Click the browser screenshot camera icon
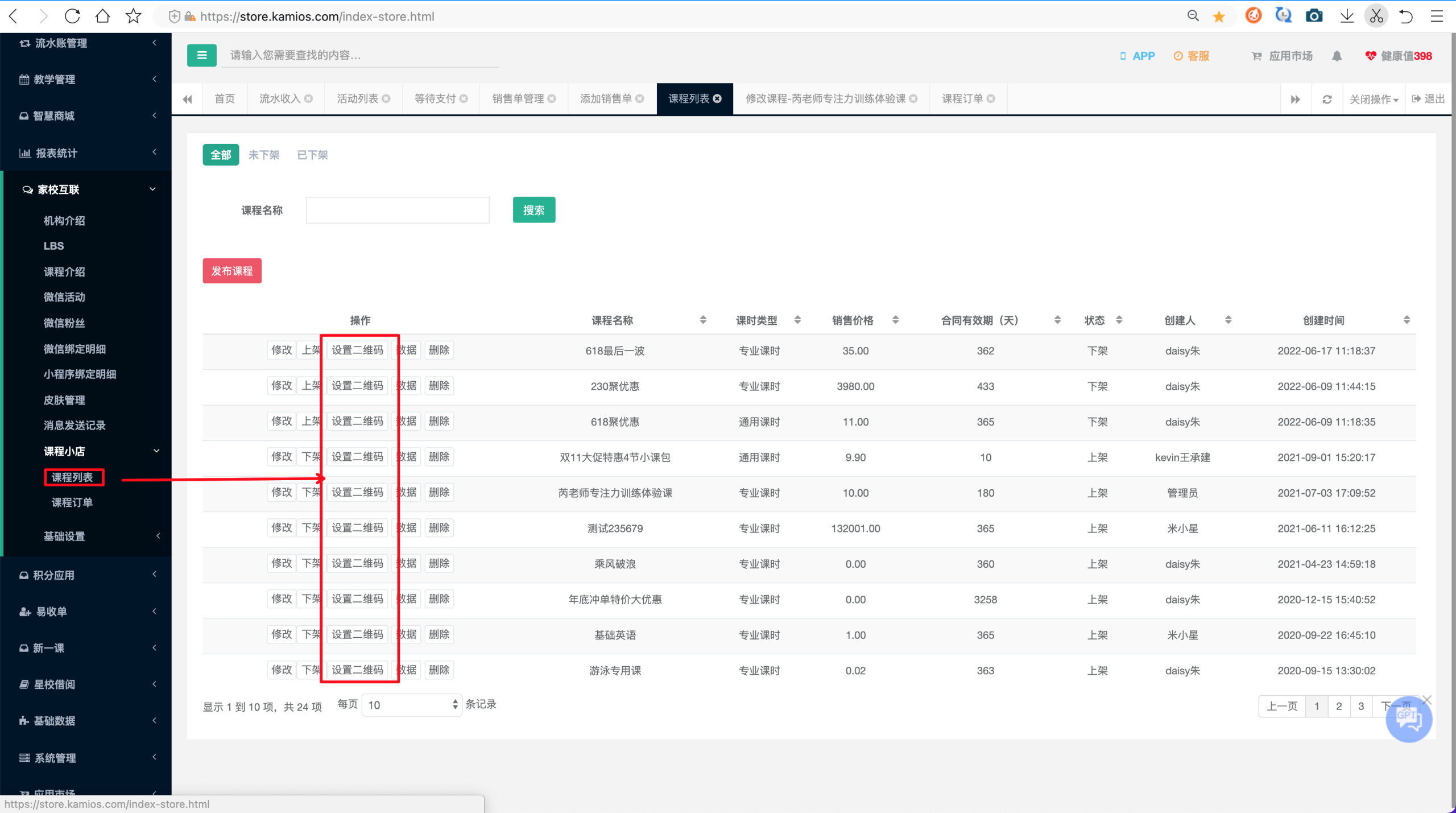Screen dimensions: 1456x813 [1314, 16]
